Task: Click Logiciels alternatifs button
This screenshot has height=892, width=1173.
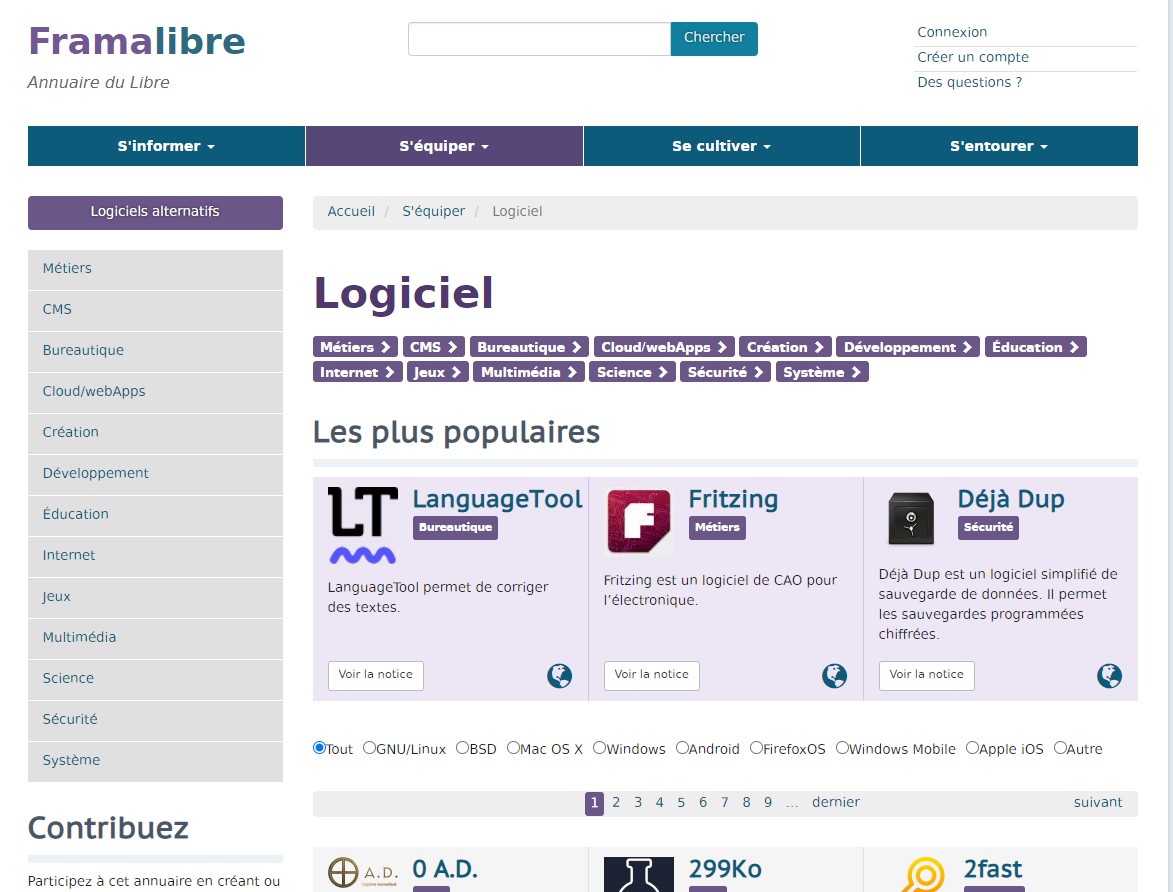Action: coord(156,213)
